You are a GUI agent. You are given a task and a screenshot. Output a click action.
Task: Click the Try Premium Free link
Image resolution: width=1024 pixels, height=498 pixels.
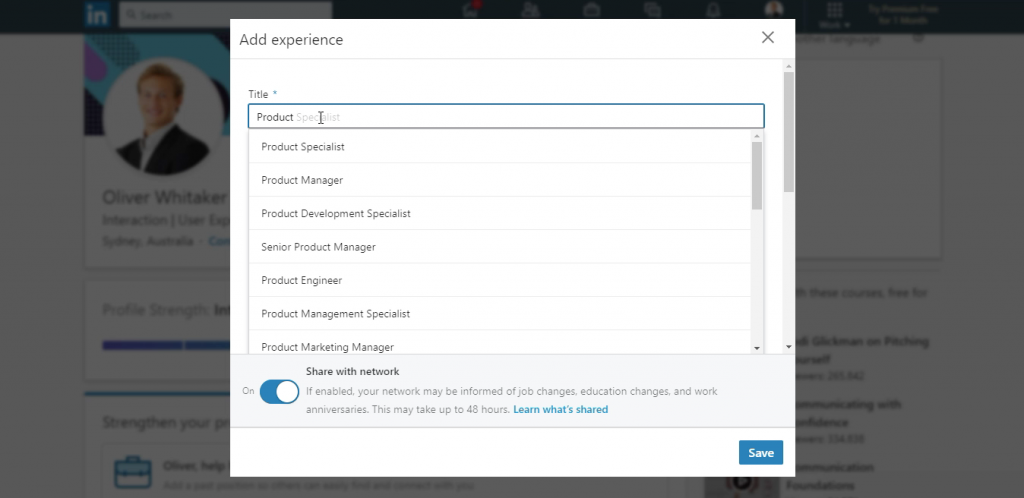pos(903,15)
